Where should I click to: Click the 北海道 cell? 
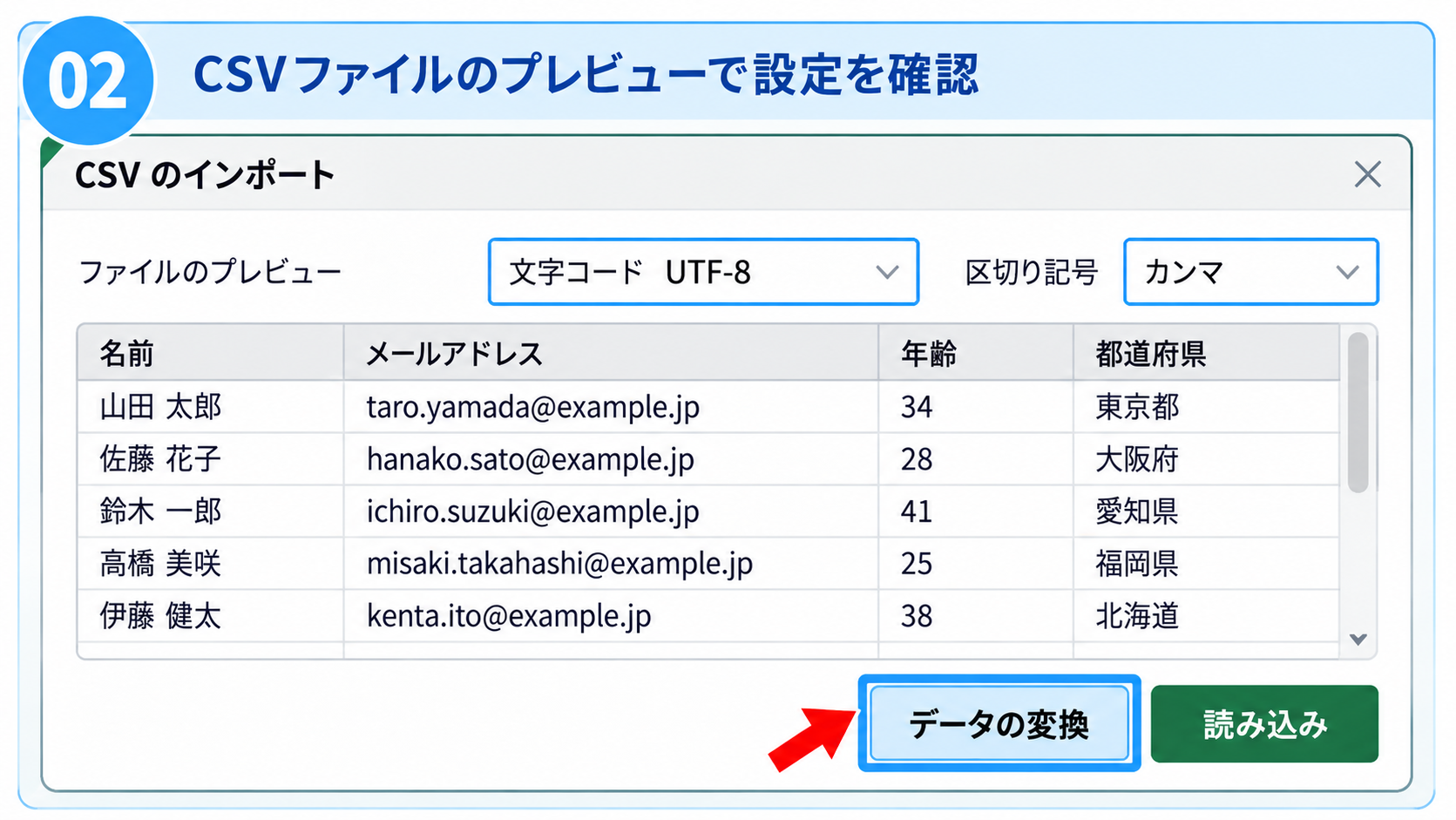point(1206,616)
